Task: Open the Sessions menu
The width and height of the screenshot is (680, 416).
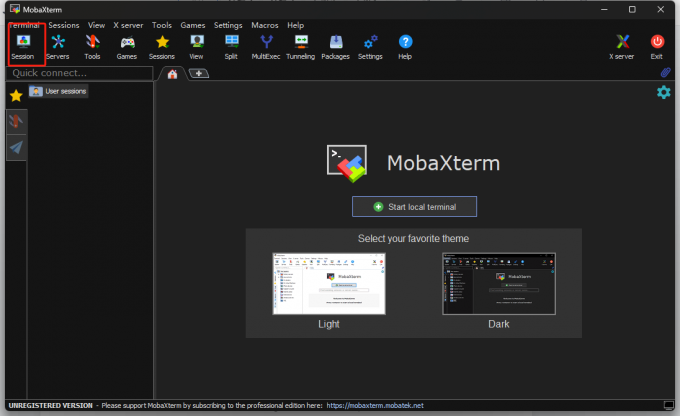Action: click(x=64, y=25)
